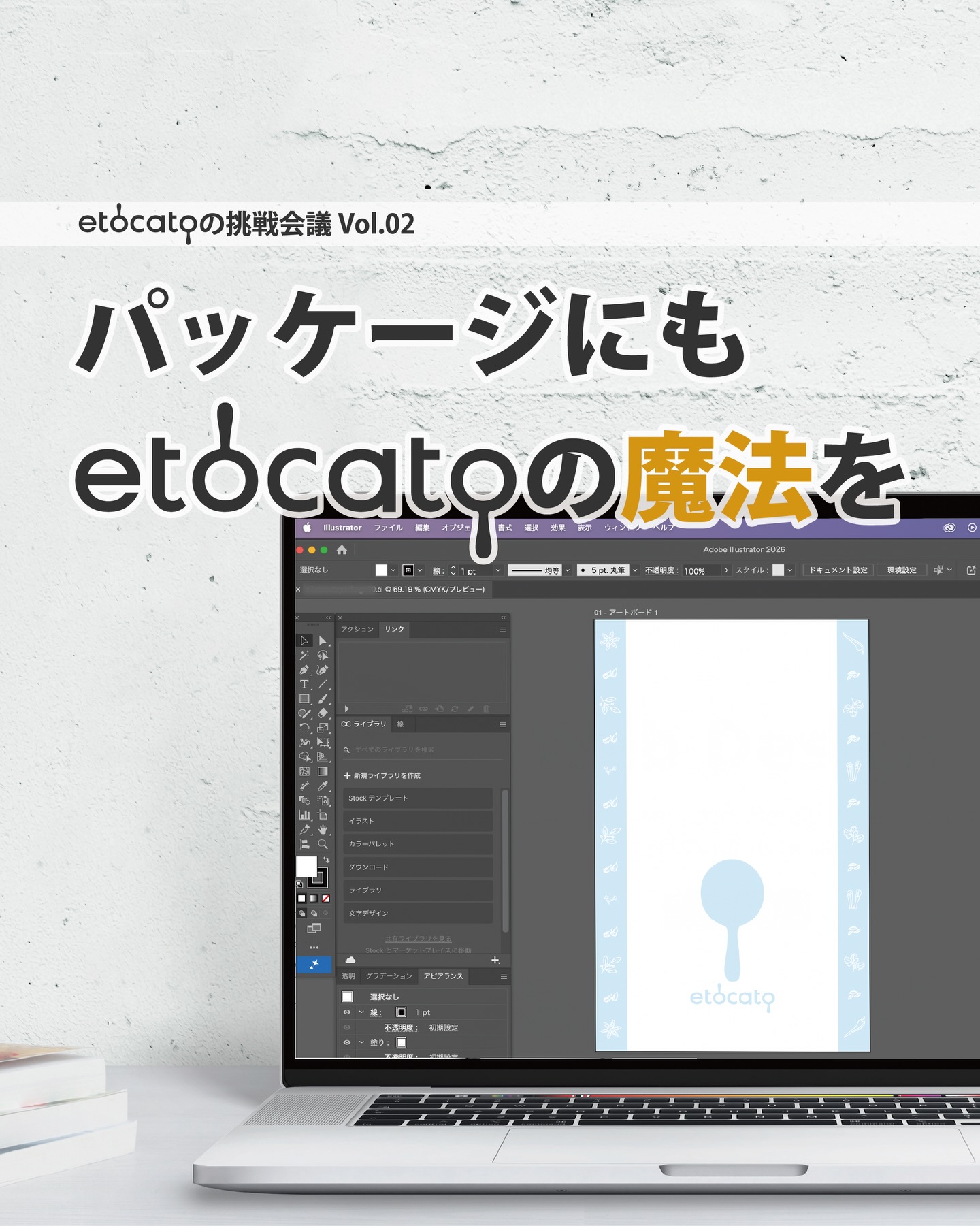Screen dimensions: 980x1226
Task: Collapse the 線 stroke attribute chevron
Action: (361, 1012)
